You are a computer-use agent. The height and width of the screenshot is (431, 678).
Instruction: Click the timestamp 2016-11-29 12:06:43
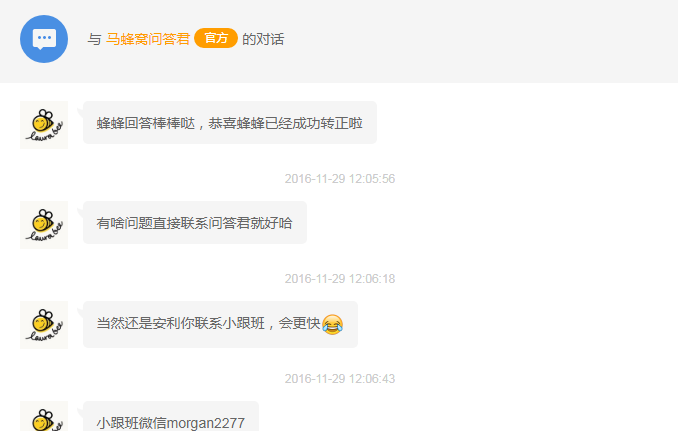340,379
